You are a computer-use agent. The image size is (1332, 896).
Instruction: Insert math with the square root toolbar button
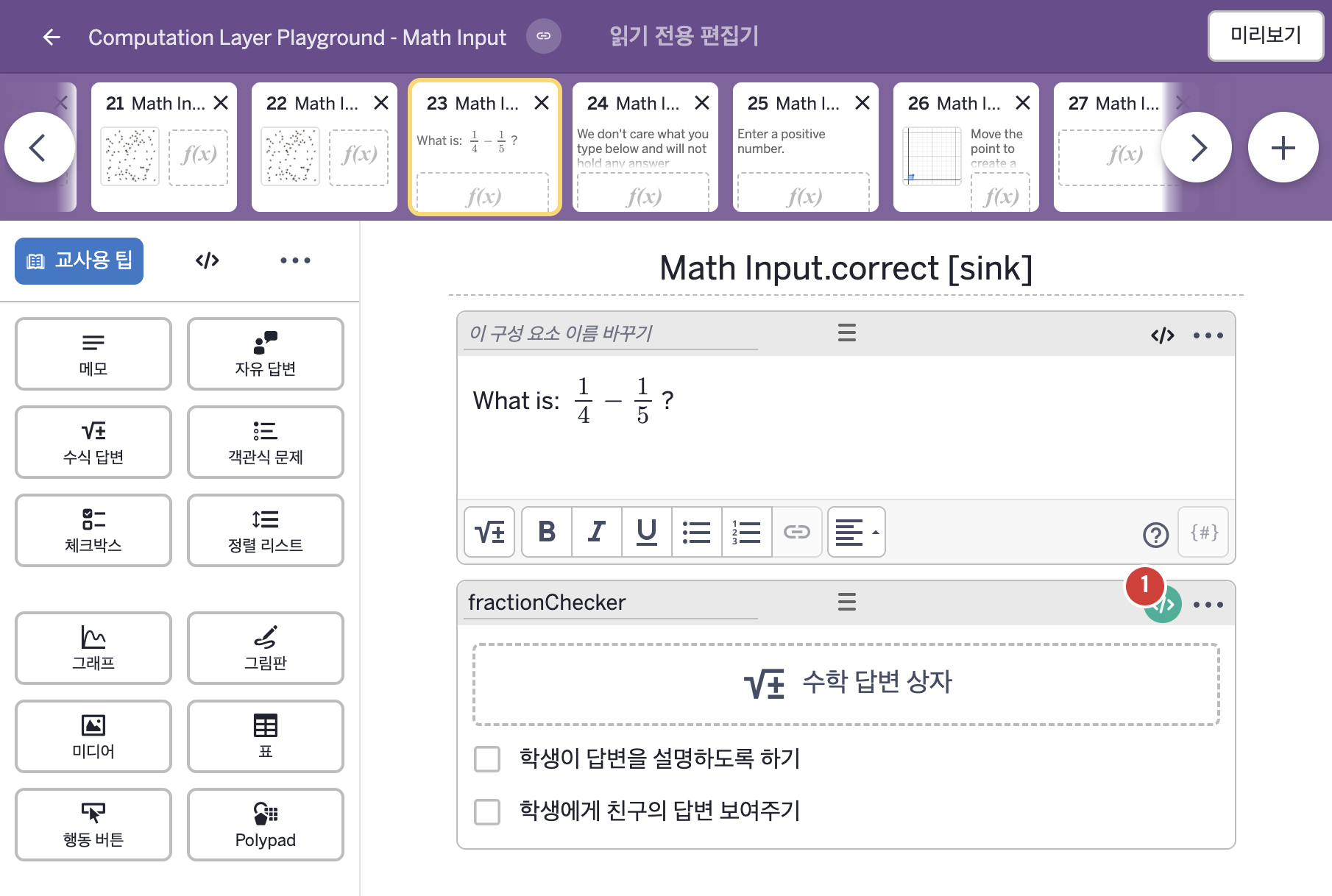point(489,532)
